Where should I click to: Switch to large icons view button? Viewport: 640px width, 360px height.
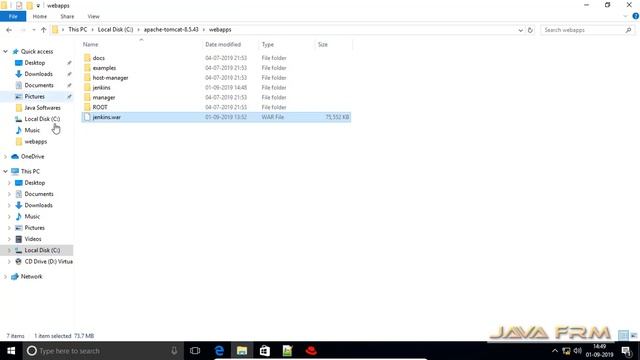633,336
